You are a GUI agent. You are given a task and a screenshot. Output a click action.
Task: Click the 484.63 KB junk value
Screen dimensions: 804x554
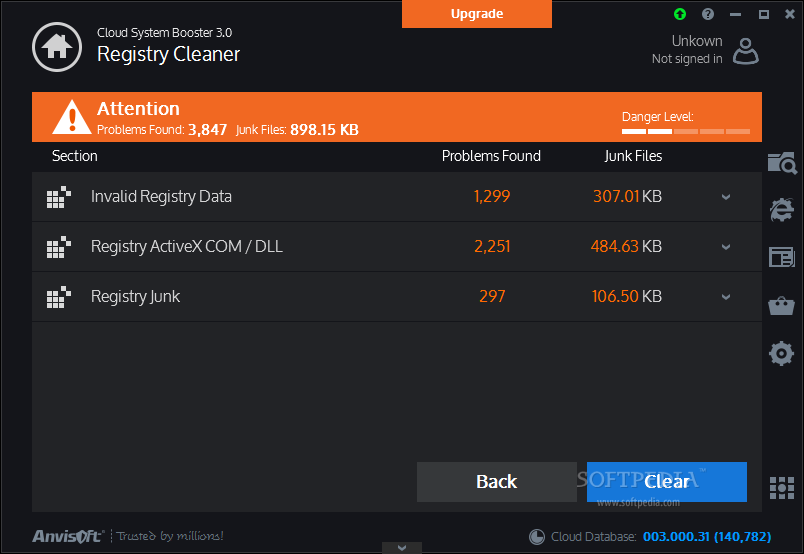pos(626,246)
